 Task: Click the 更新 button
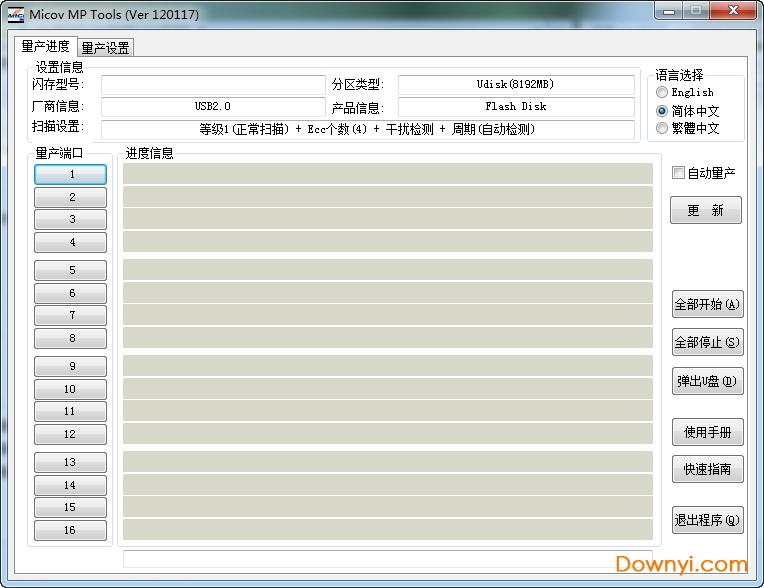[706, 210]
